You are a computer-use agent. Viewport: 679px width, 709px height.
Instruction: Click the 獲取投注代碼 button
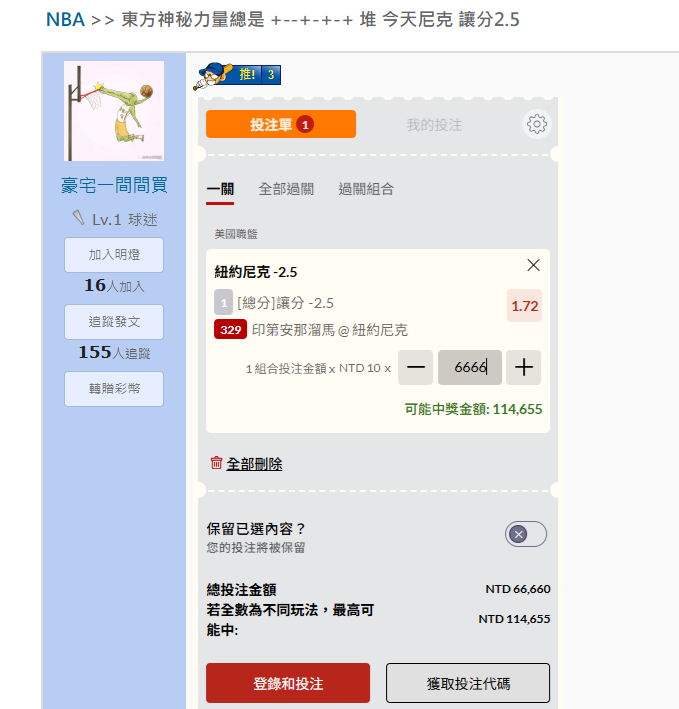point(468,683)
